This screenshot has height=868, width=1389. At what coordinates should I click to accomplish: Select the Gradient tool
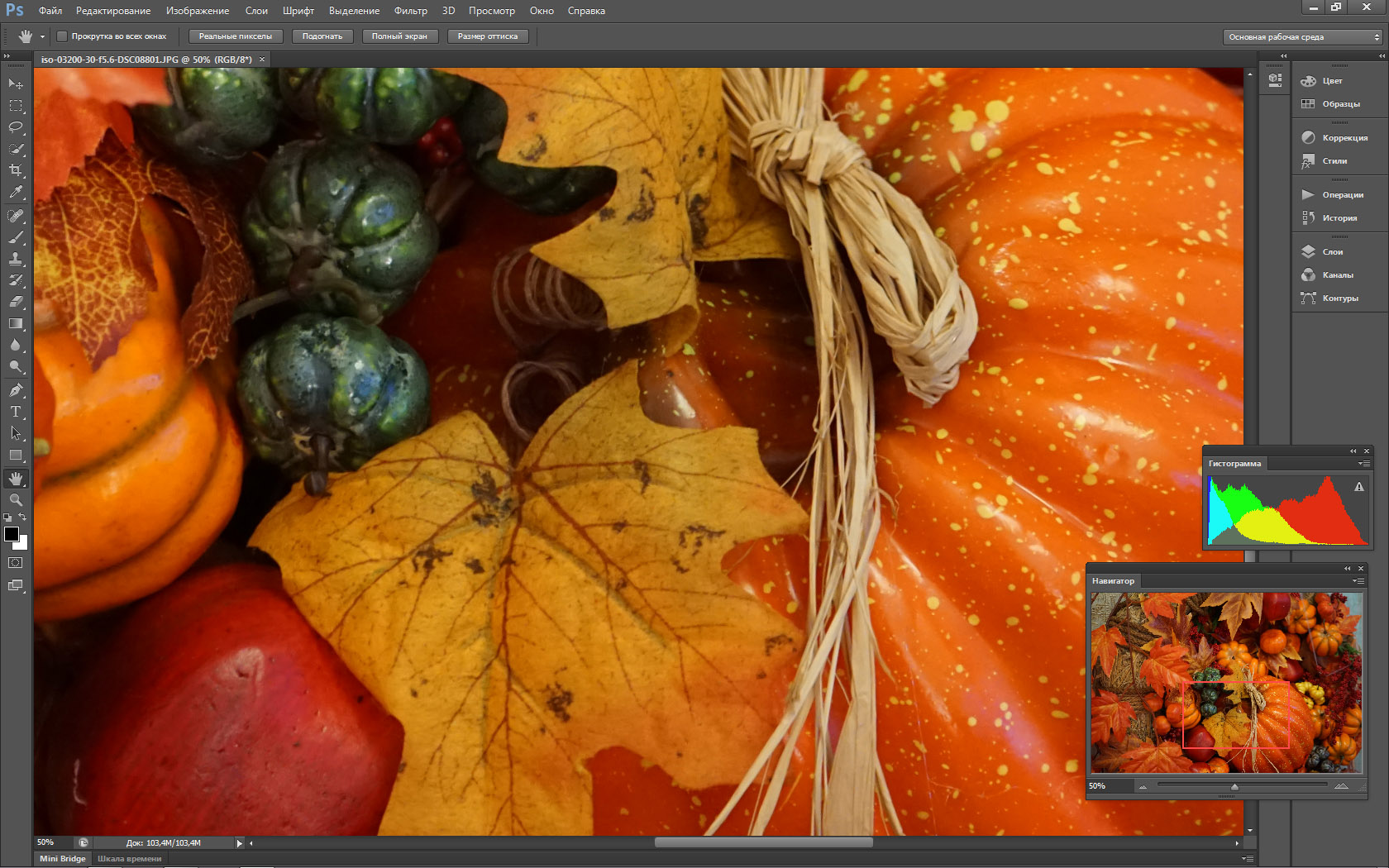click(x=16, y=323)
